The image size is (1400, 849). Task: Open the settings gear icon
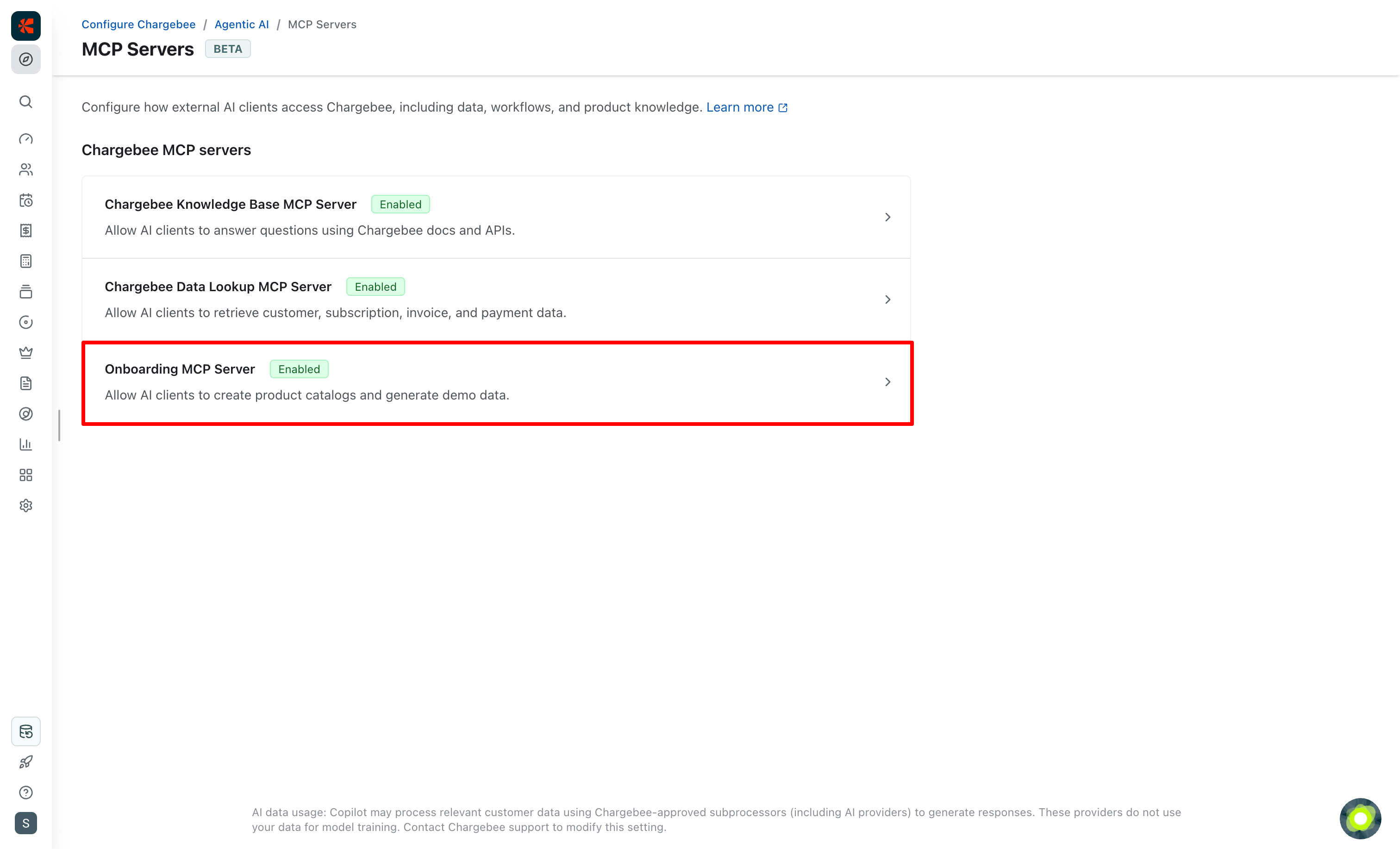pyautogui.click(x=25, y=506)
